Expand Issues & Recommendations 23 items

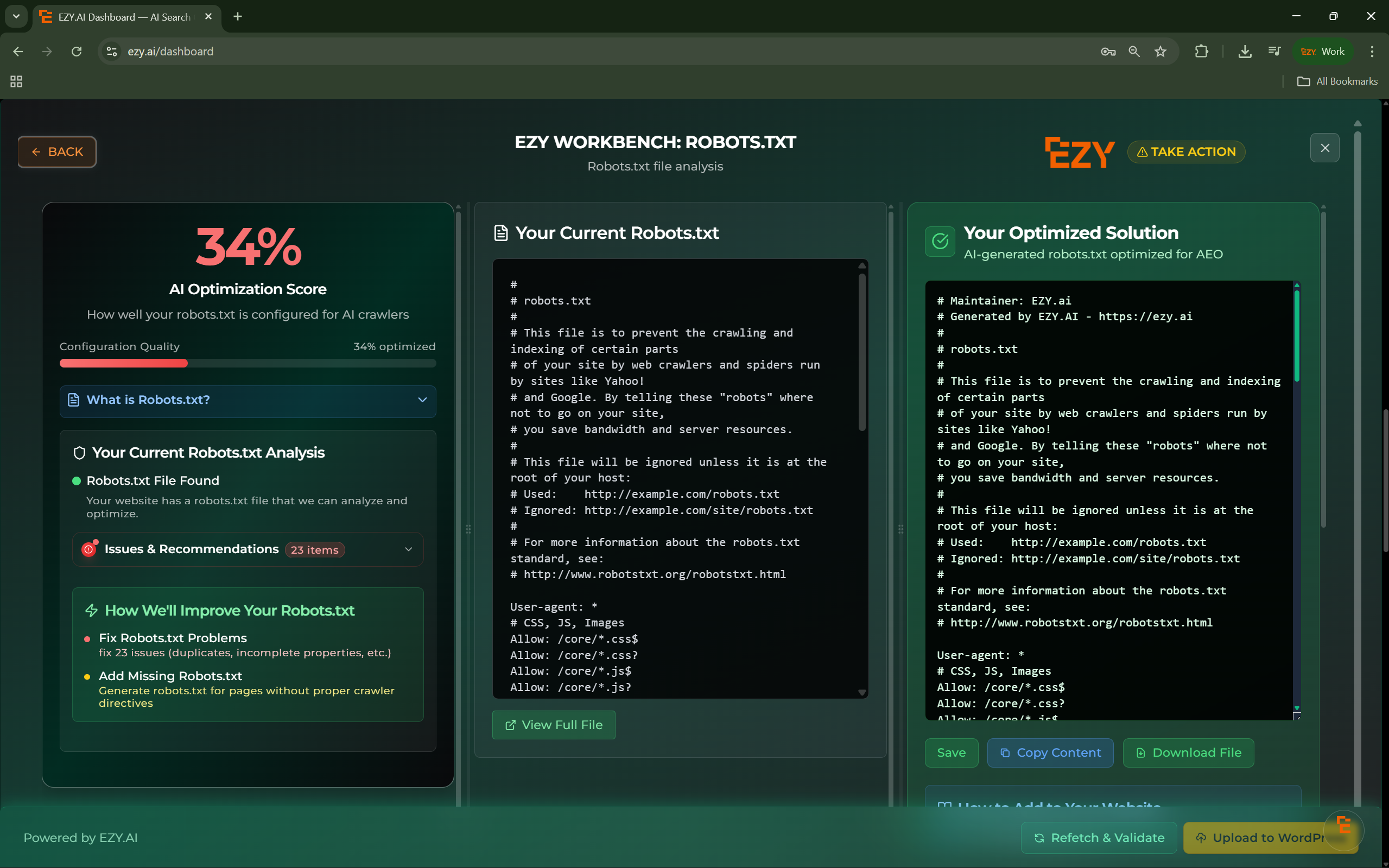click(248, 549)
